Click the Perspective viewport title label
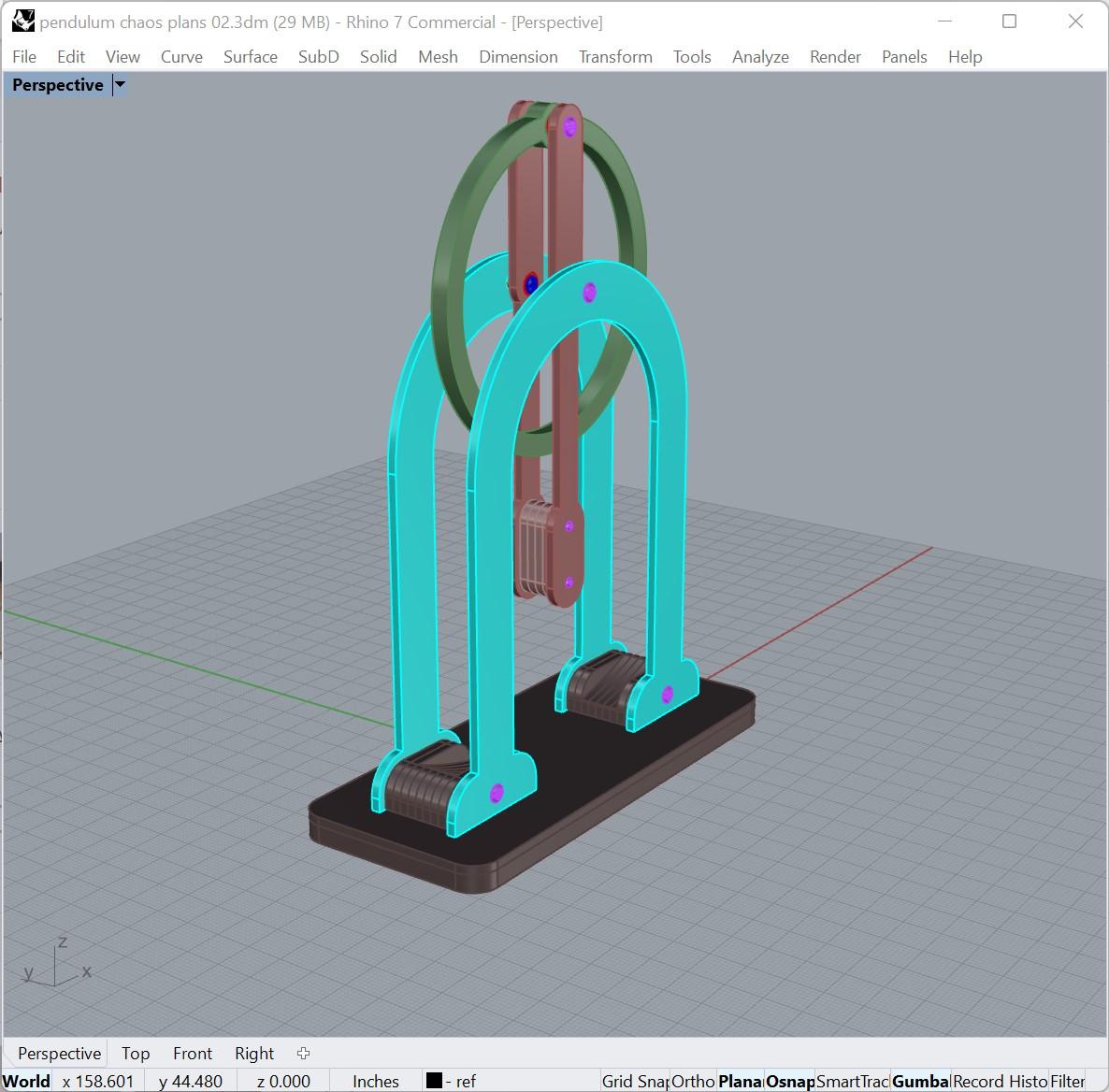 tap(58, 85)
